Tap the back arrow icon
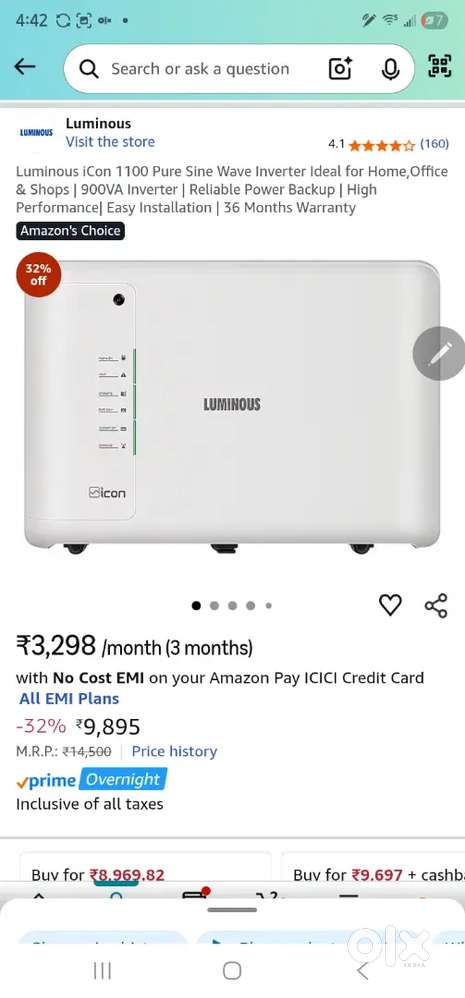Viewport: 465px width, 998px height. click(x=24, y=66)
